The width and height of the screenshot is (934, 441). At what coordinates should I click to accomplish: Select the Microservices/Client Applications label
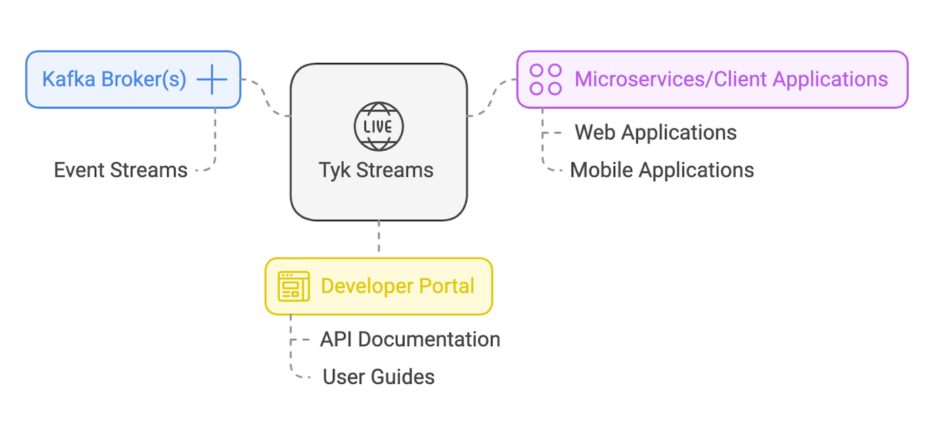click(x=731, y=79)
